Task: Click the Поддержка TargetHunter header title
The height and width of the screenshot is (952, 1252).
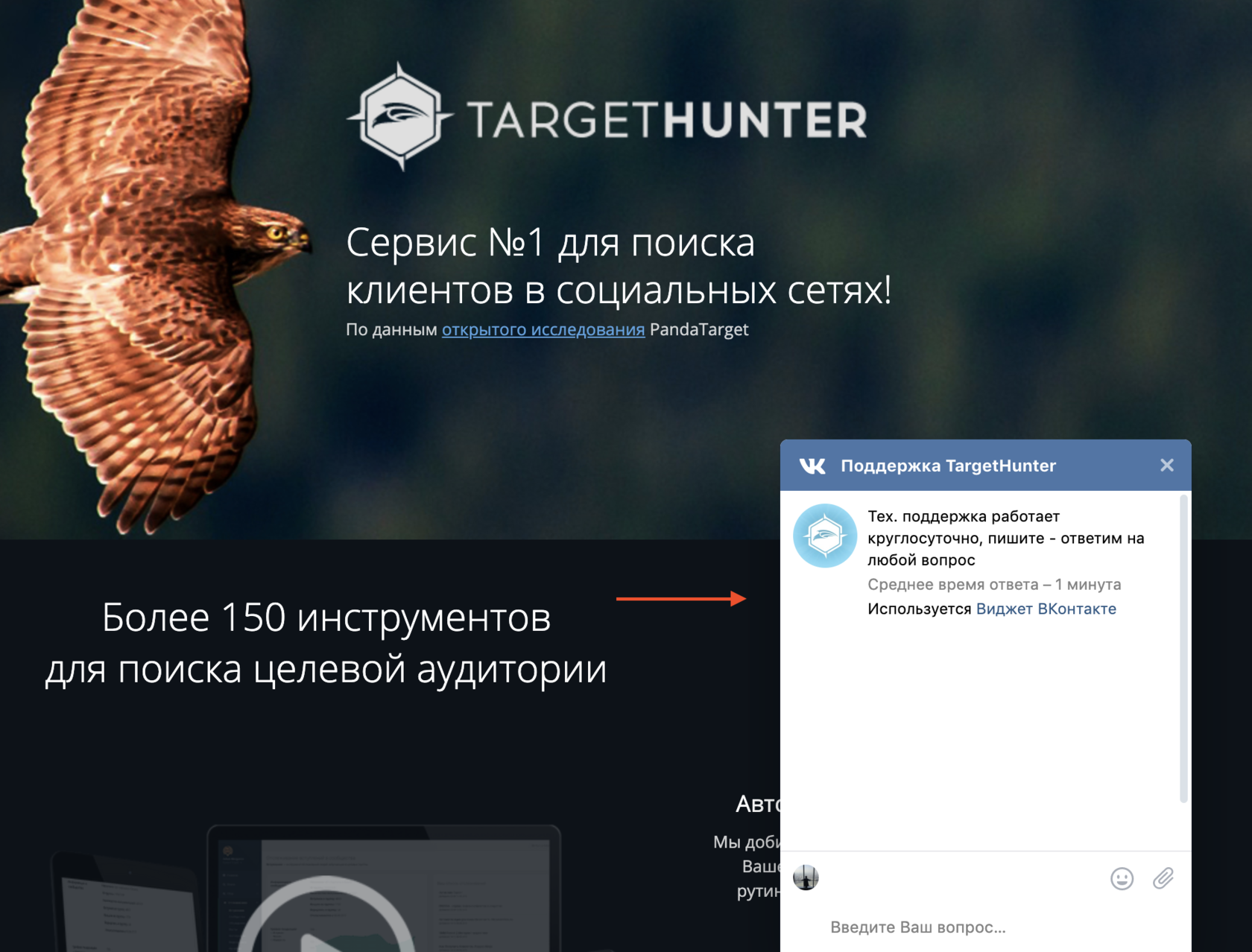Action: pos(948,466)
